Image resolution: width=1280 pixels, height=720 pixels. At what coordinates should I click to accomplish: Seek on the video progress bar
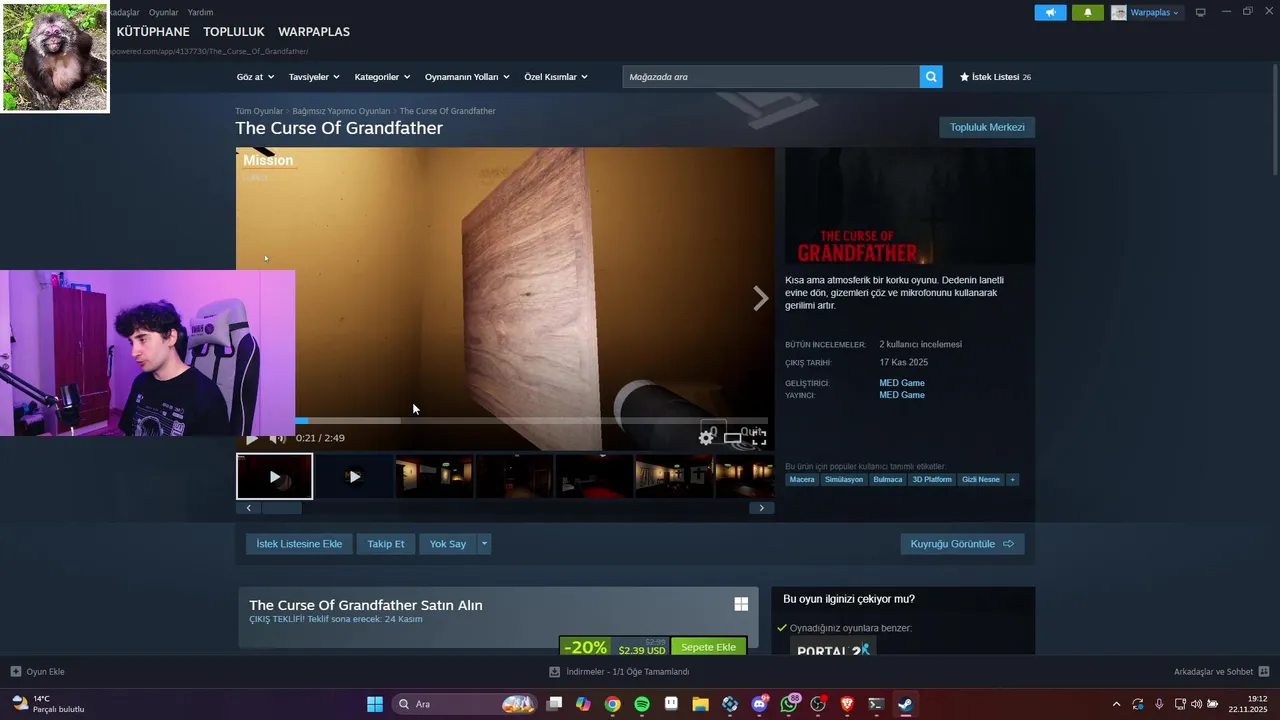531,421
